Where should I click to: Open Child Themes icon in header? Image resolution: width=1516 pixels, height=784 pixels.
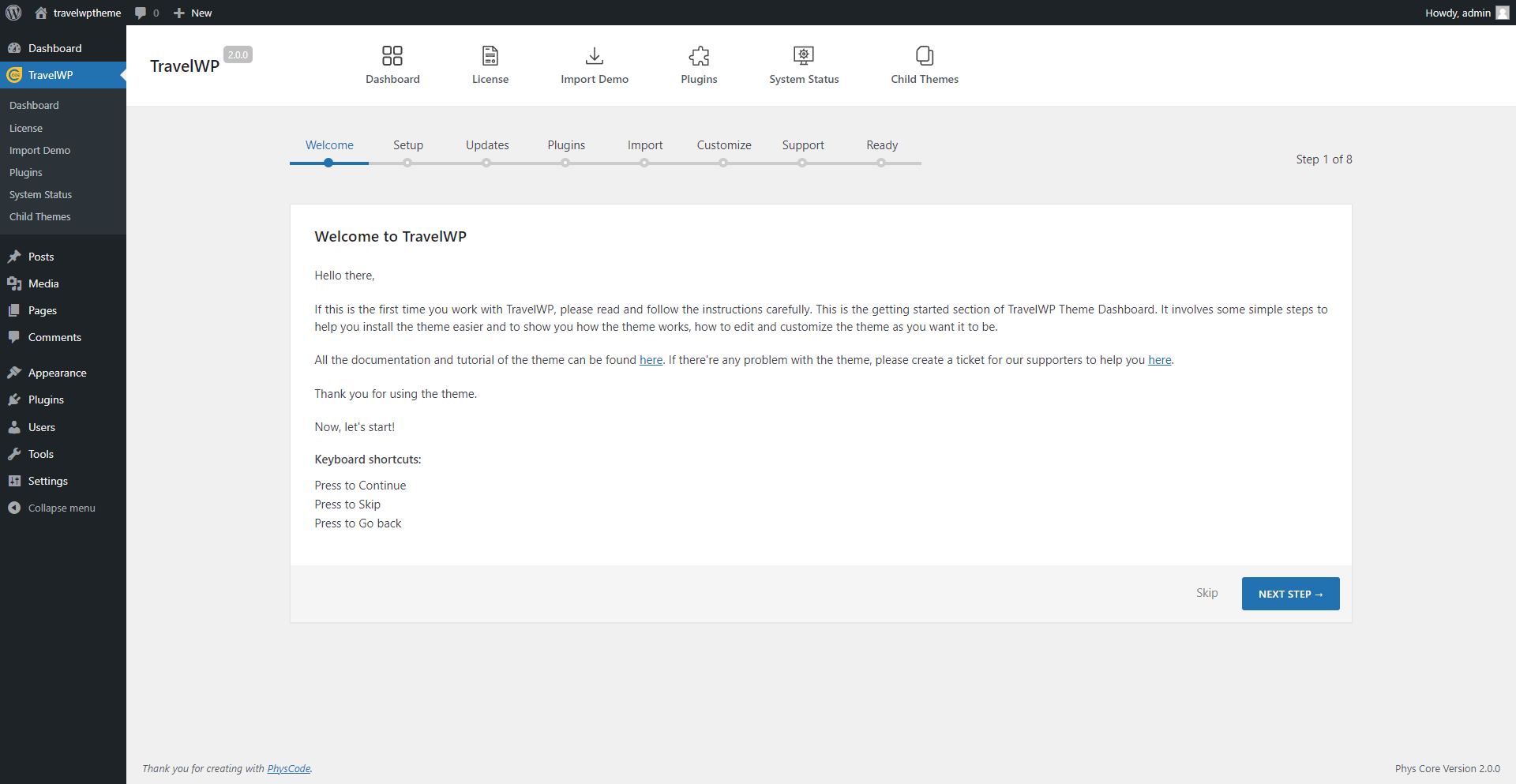pyautogui.click(x=925, y=55)
